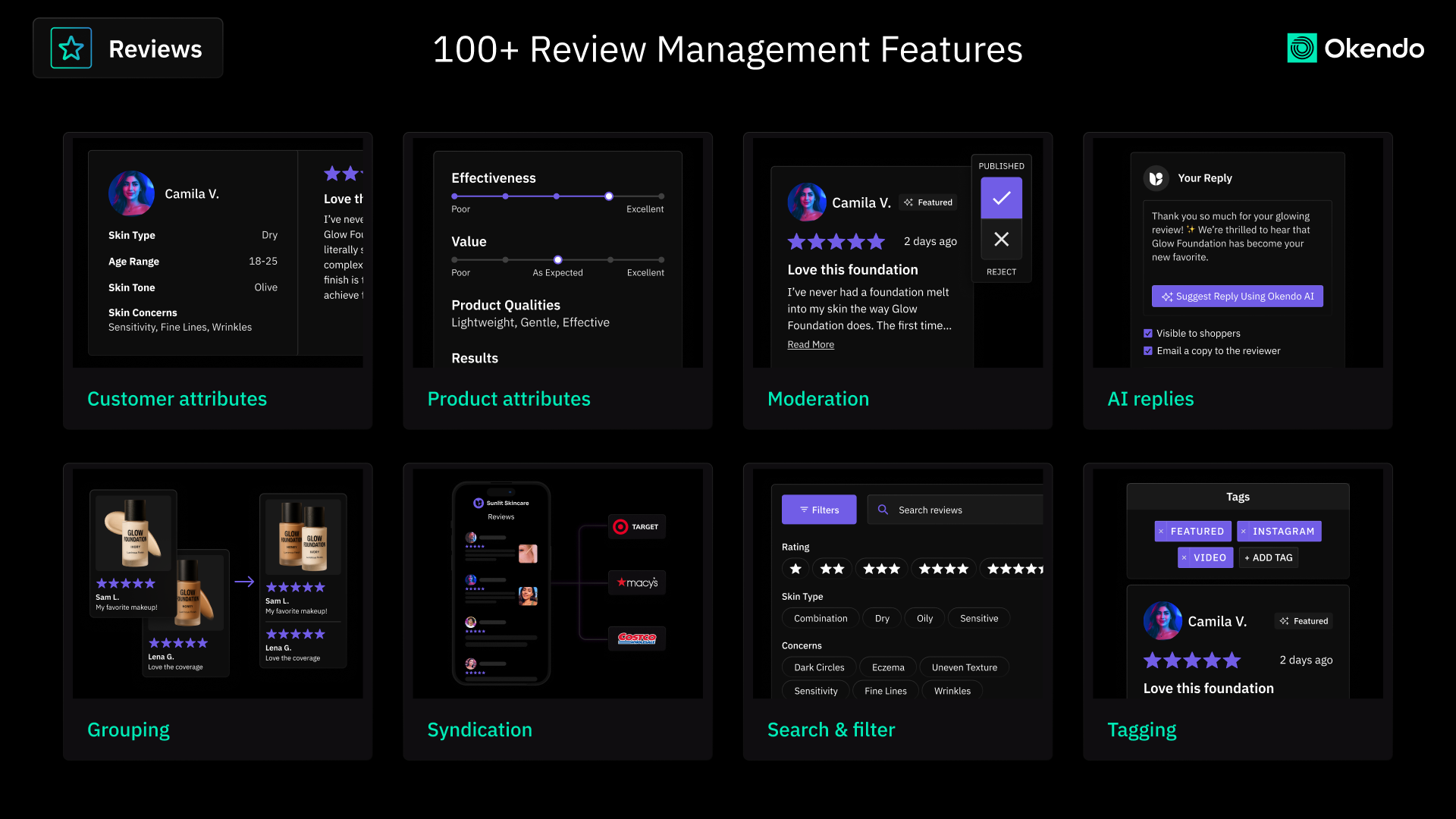
Task: Open the Read More link
Action: tap(810, 345)
